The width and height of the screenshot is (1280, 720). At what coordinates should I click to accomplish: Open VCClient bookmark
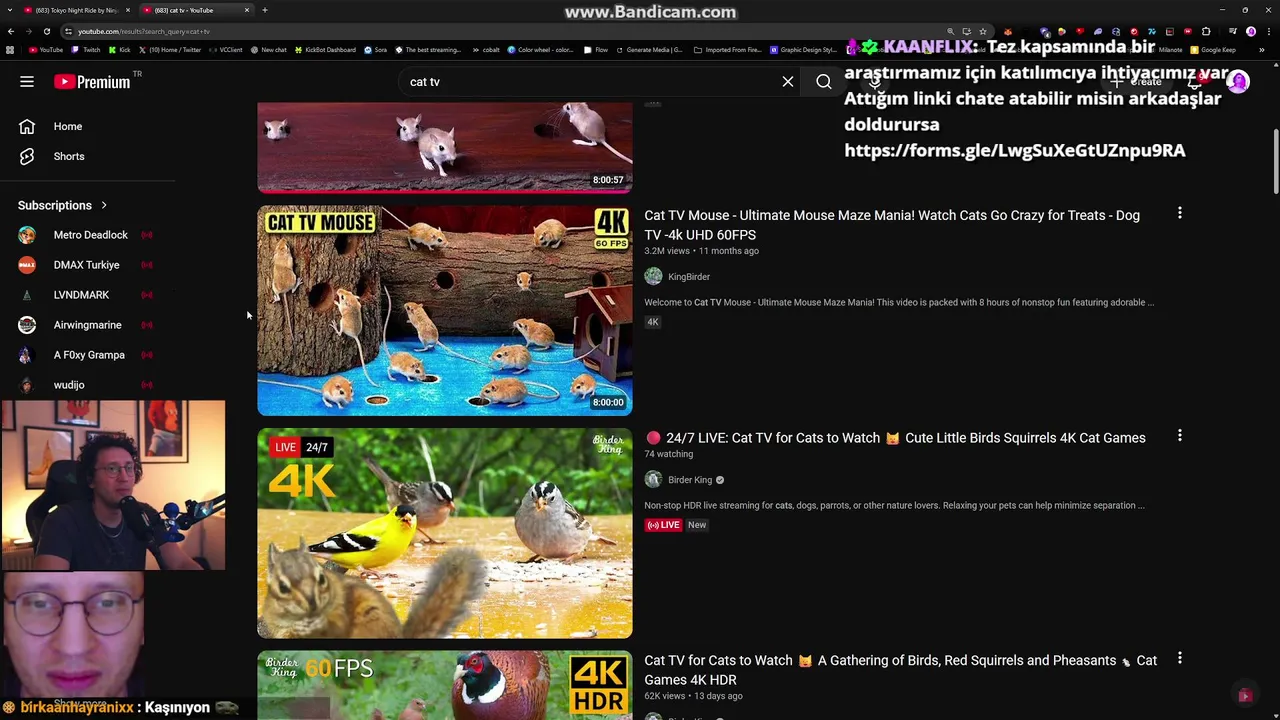point(226,50)
